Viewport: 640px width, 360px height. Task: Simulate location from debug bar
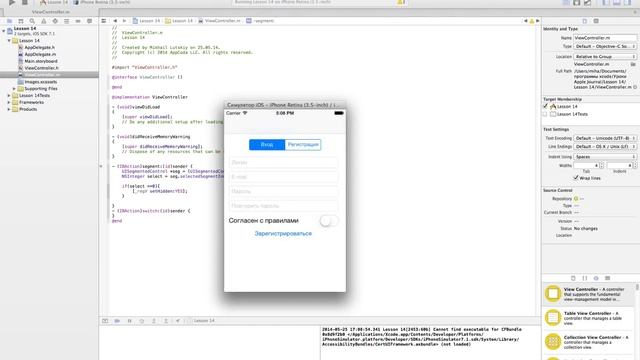[178, 321]
